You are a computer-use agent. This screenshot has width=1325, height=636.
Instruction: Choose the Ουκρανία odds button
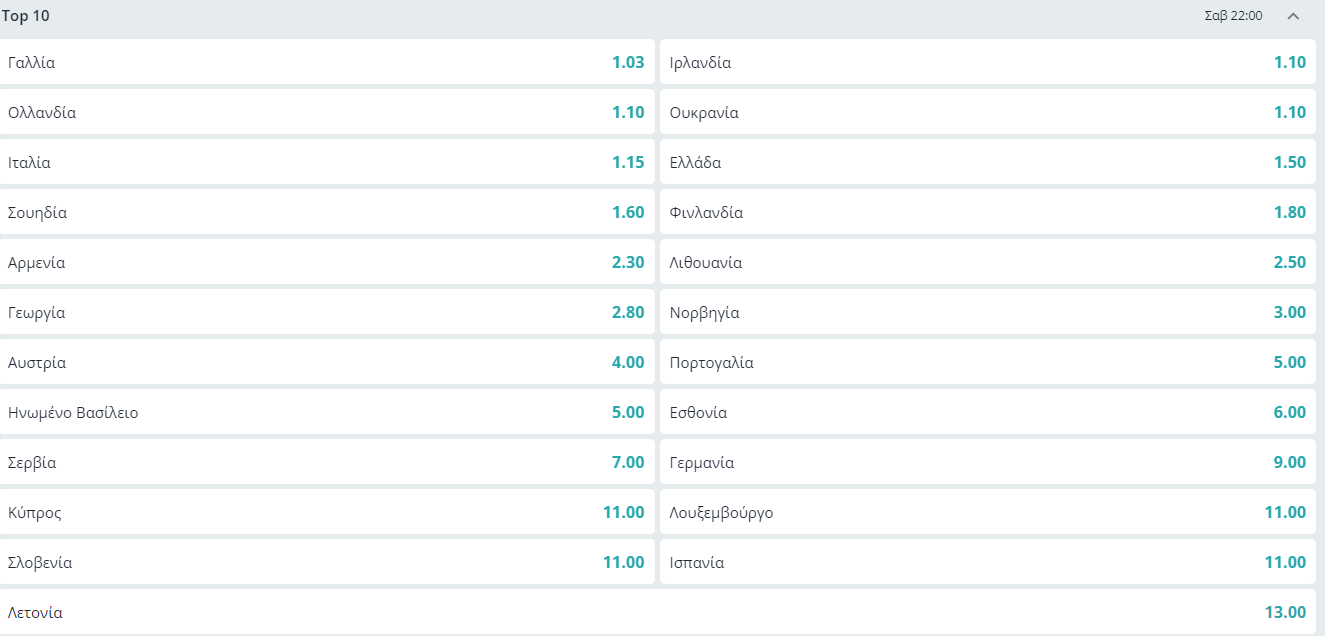click(x=988, y=112)
